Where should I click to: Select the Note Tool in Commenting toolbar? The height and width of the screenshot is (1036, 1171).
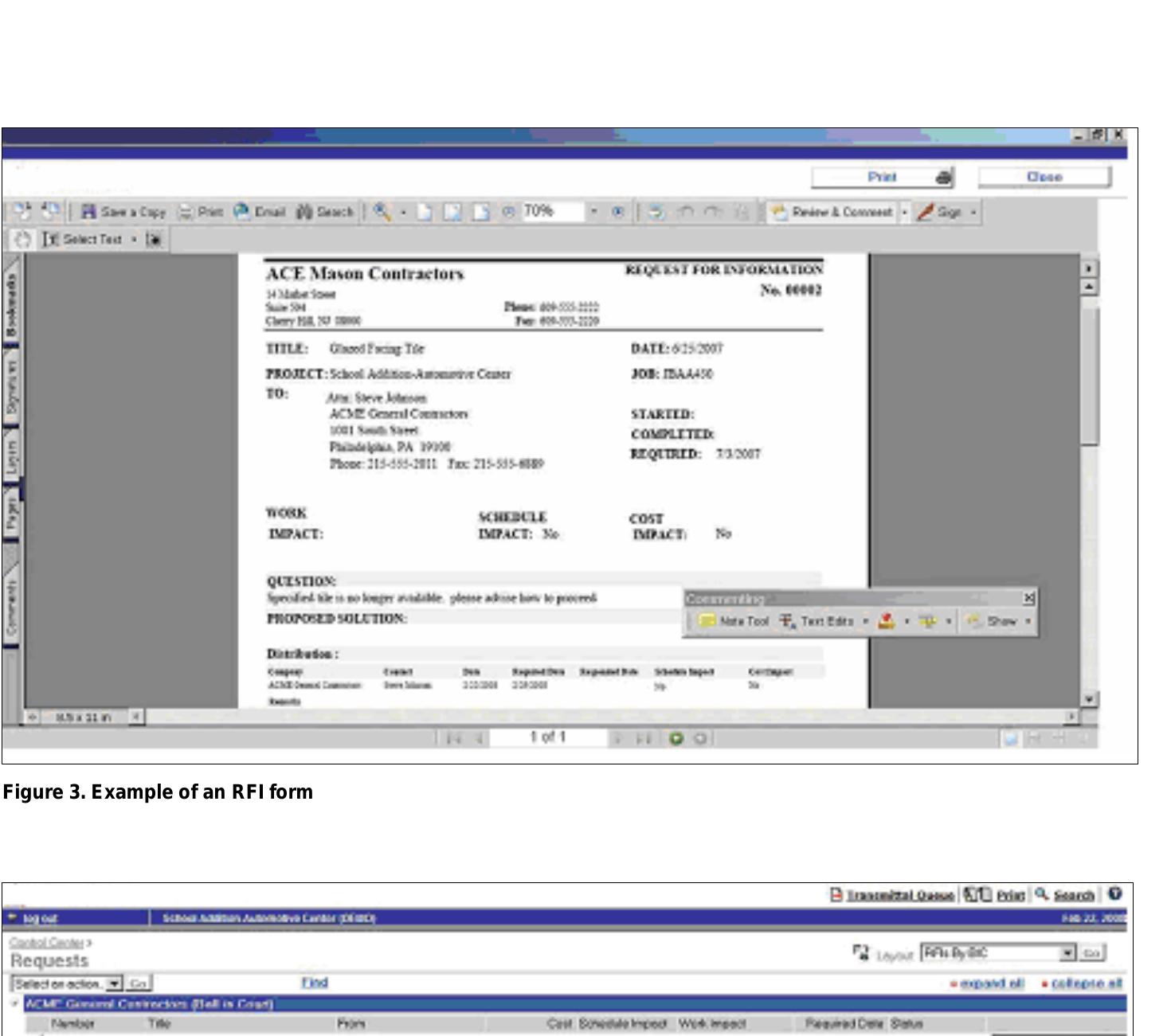734,621
